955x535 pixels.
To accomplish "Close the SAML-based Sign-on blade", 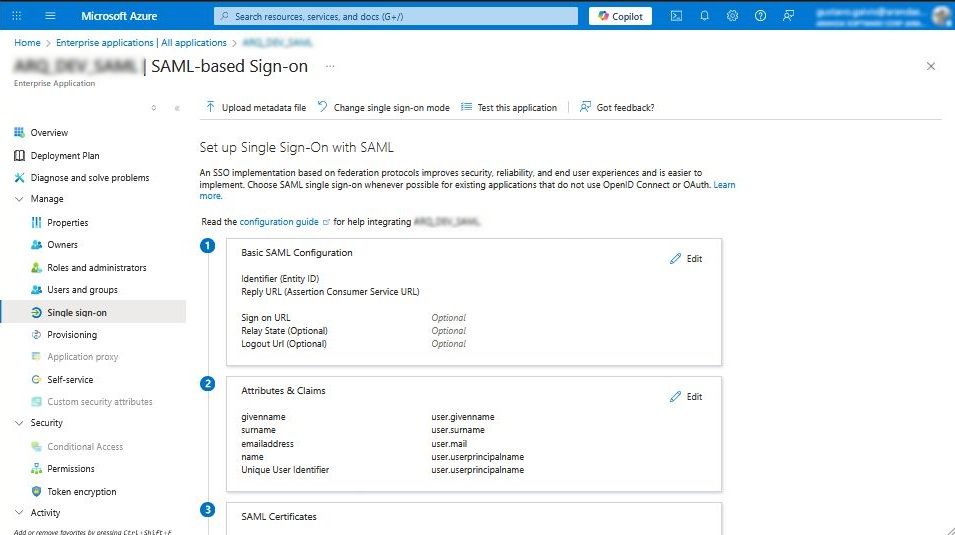I will click(931, 66).
